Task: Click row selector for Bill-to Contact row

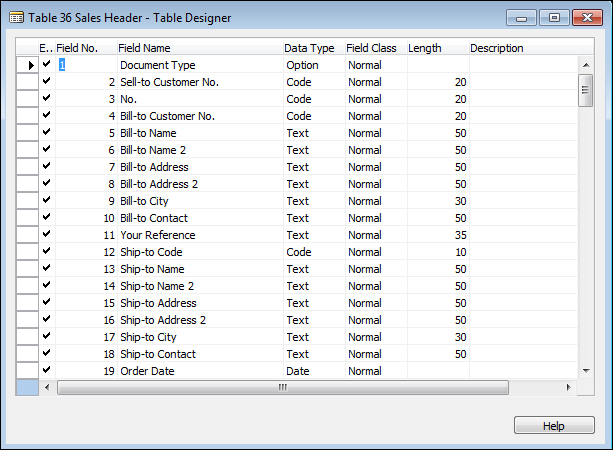Action: pyautogui.click(x=27, y=218)
